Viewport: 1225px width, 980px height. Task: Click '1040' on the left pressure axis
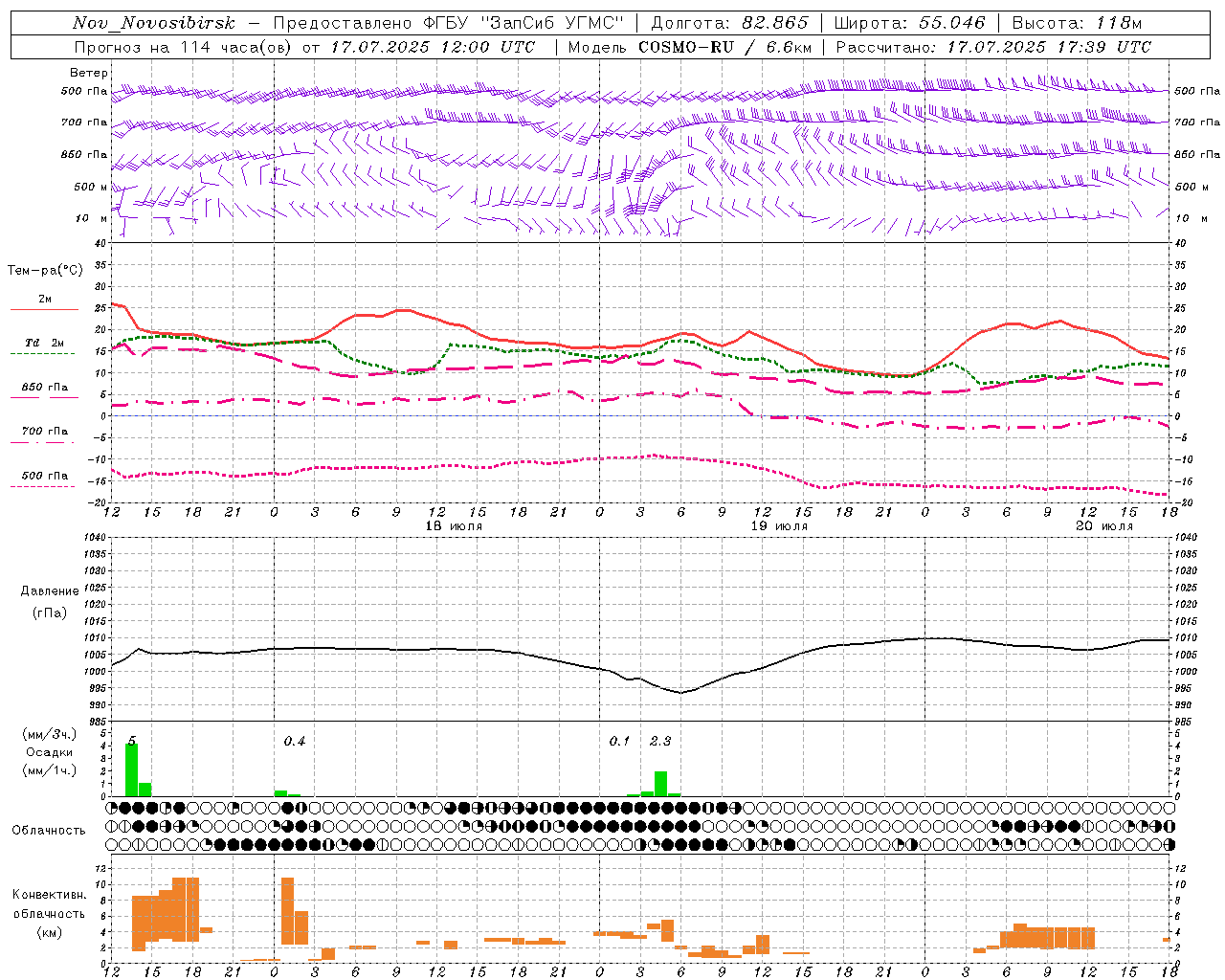(96, 538)
